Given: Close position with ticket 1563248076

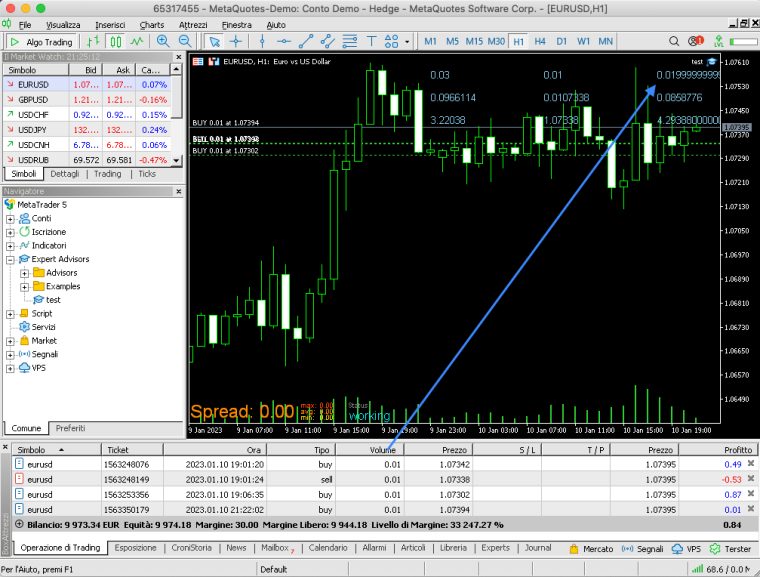Looking at the screenshot, I should pyautogui.click(x=751, y=464).
